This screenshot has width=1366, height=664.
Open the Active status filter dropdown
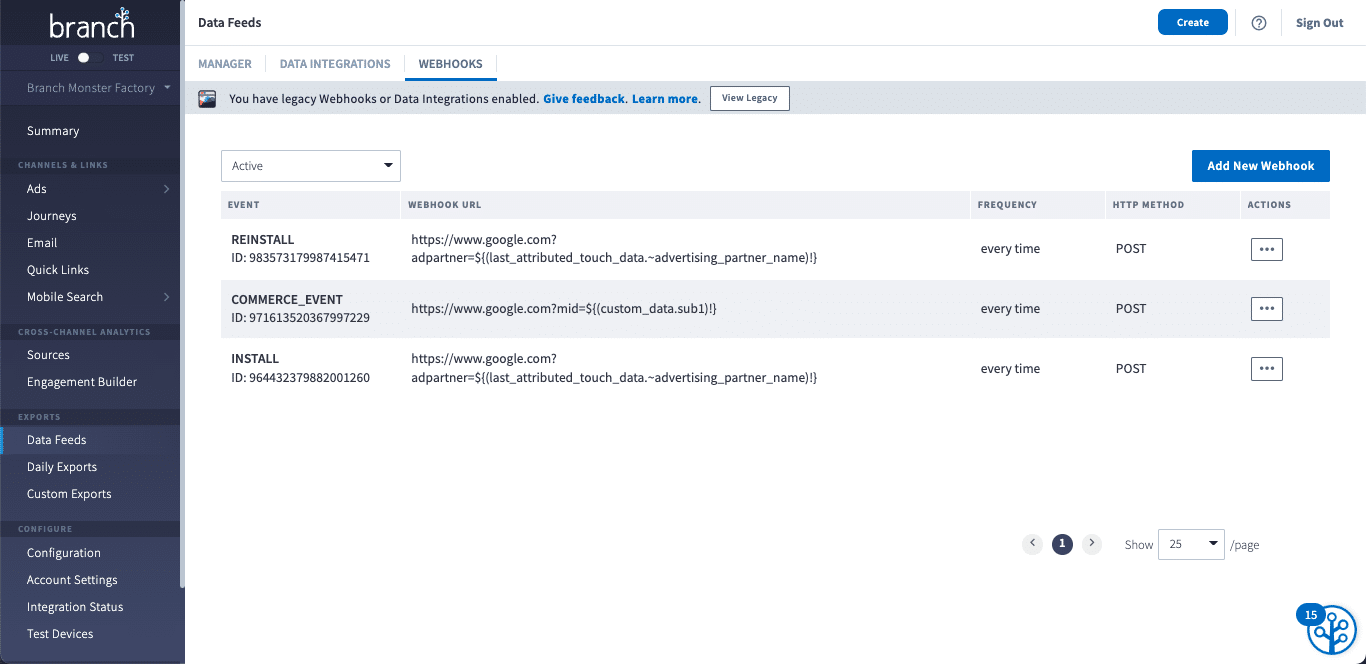pos(310,165)
